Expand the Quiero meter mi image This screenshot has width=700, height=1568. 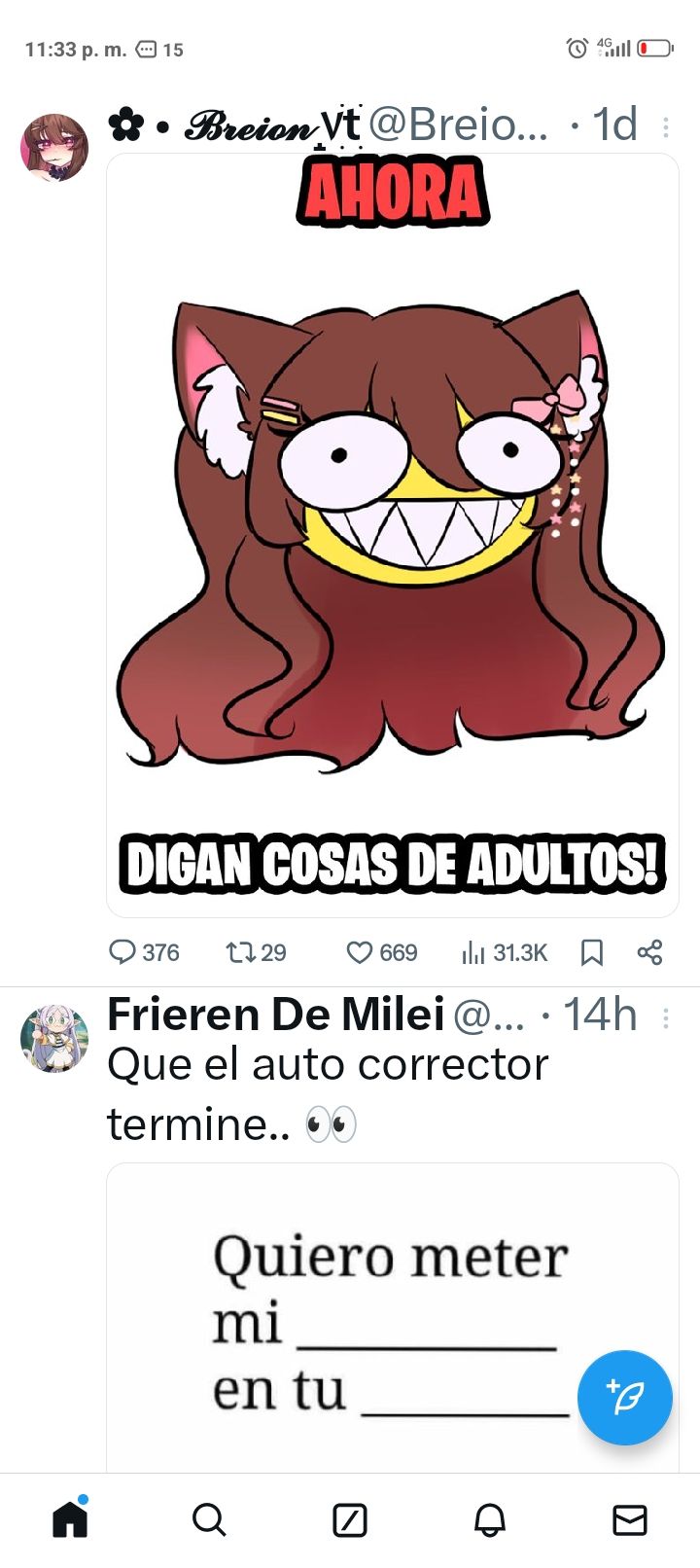point(393,1317)
